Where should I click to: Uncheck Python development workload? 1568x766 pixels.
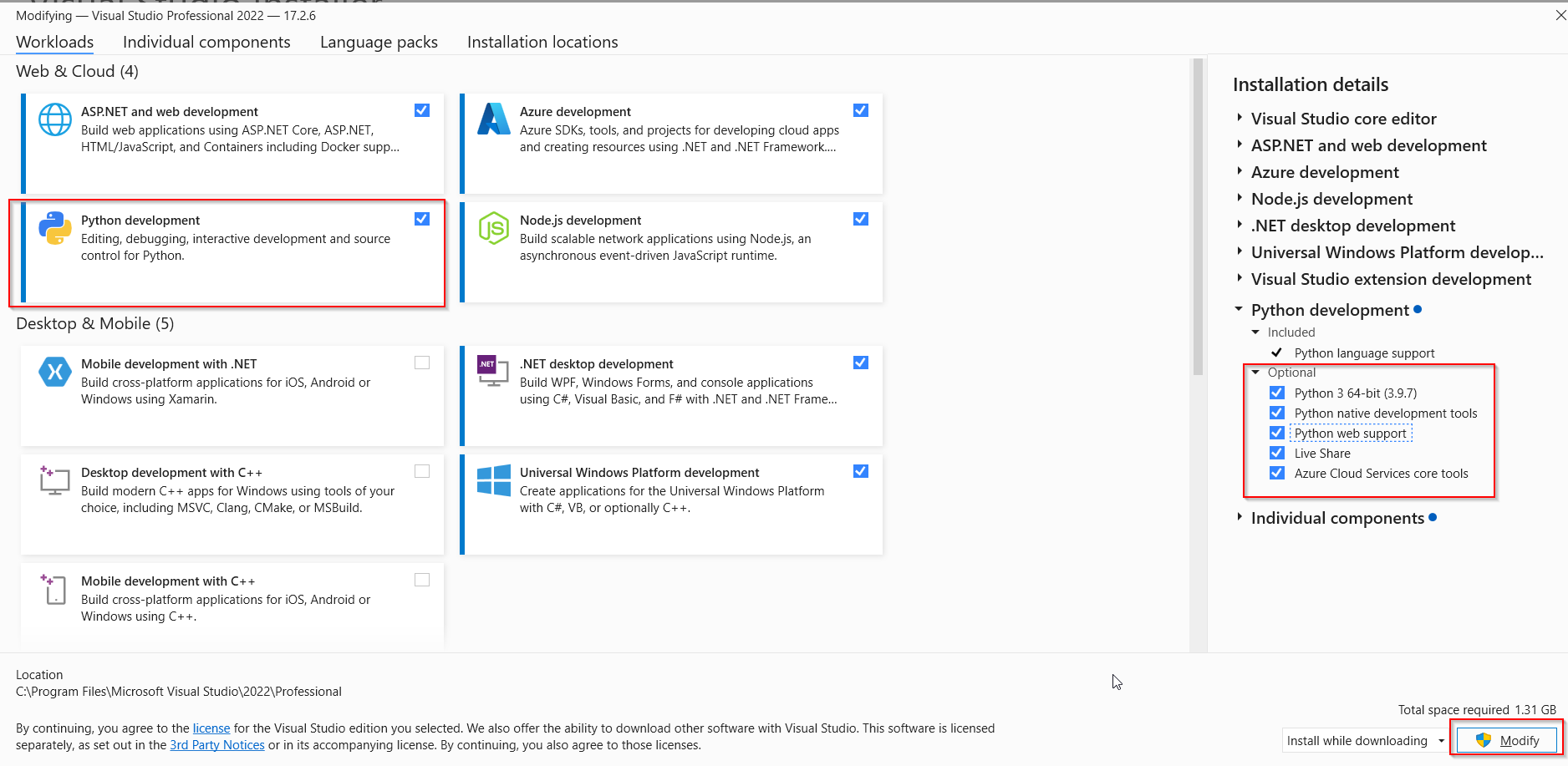point(422,219)
